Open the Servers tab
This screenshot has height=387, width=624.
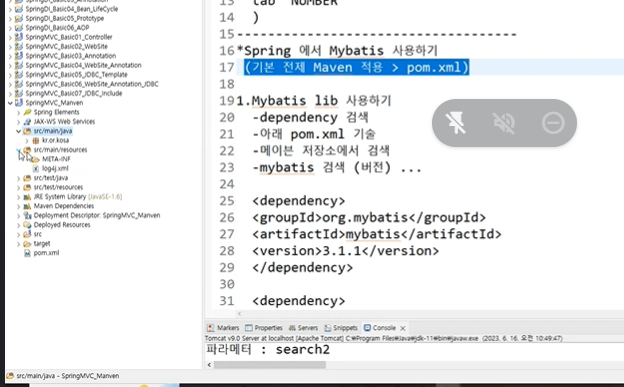coord(303,328)
